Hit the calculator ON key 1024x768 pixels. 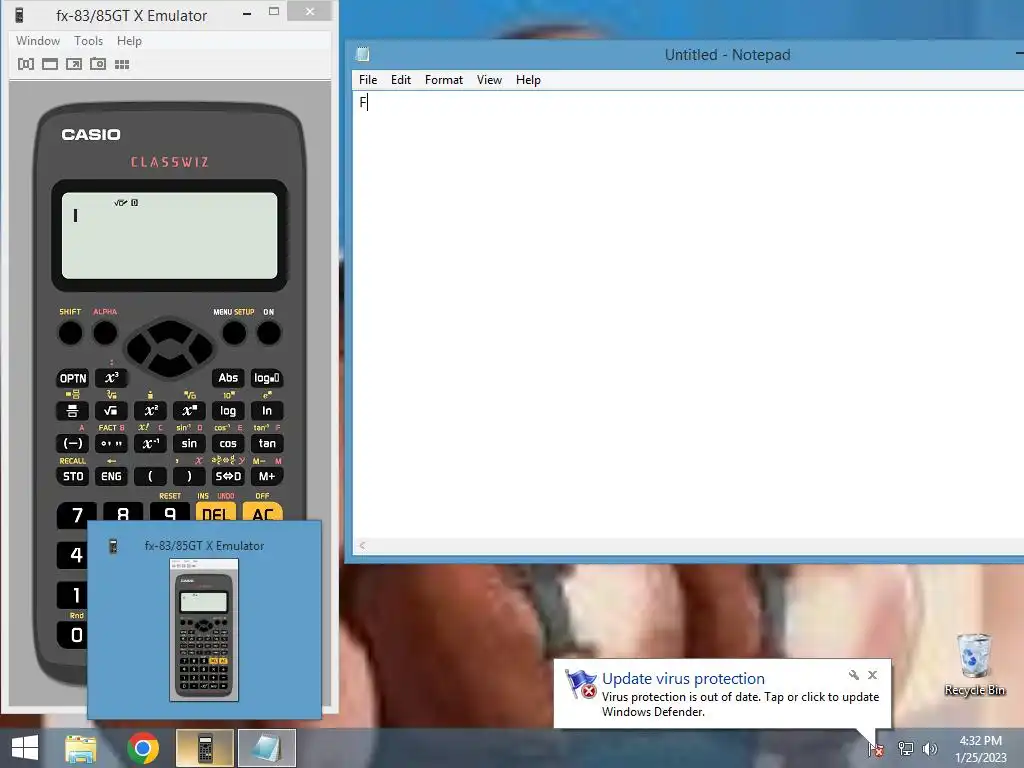click(268, 333)
